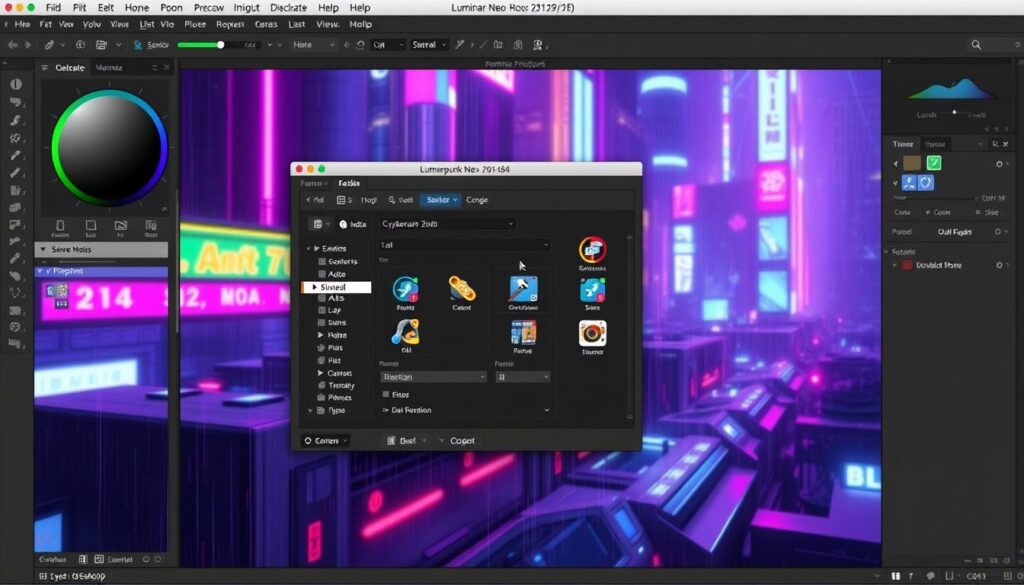Pick a hue on the color wheel
This screenshot has height=585, width=1024.
click(109, 147)
